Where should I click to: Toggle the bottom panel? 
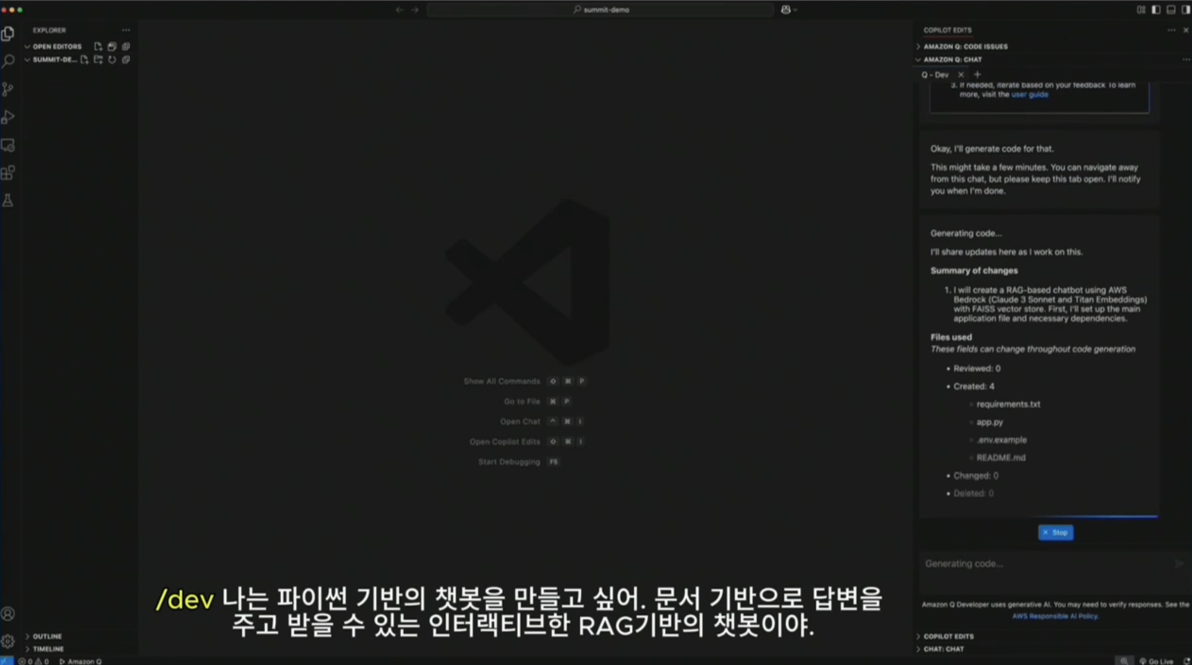tap(1171, 10)
